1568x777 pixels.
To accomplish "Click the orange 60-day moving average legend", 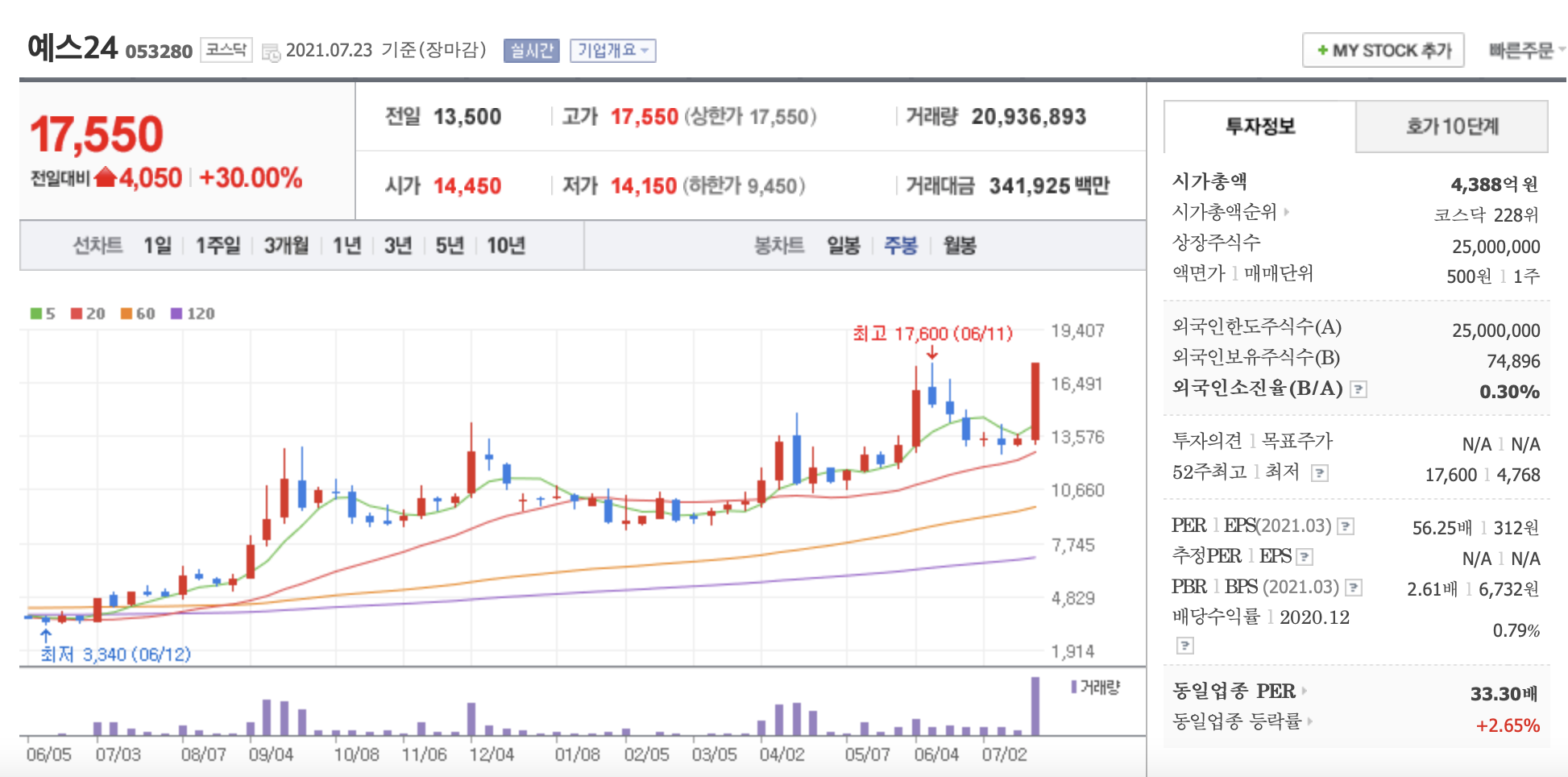I will [138, 314].
